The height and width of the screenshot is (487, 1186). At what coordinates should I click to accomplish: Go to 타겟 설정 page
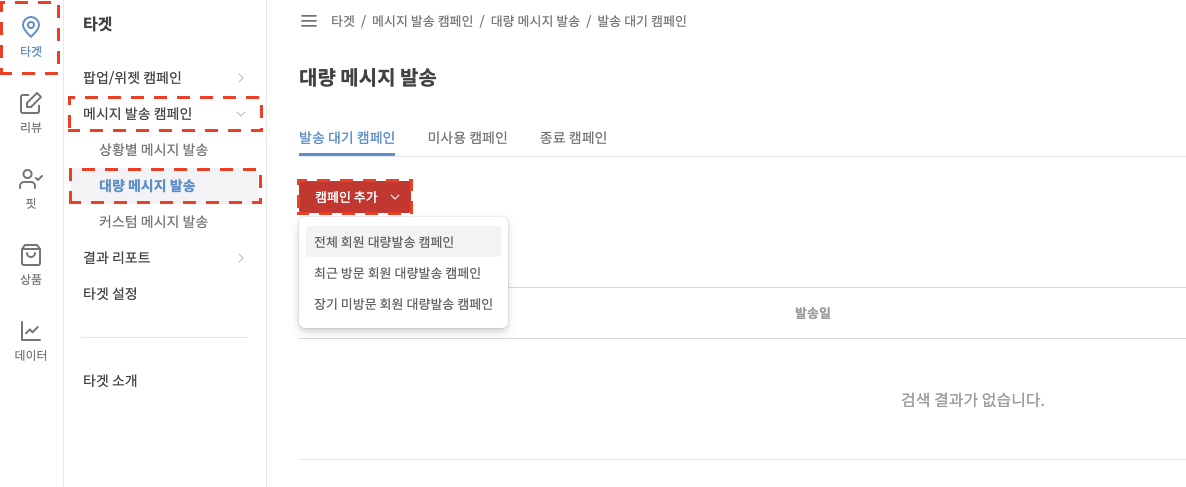point(110,294)
